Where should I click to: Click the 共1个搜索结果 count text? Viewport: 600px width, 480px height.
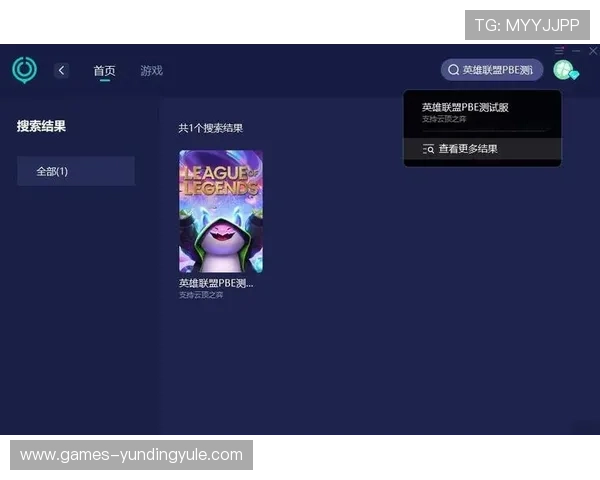[210, 128]
